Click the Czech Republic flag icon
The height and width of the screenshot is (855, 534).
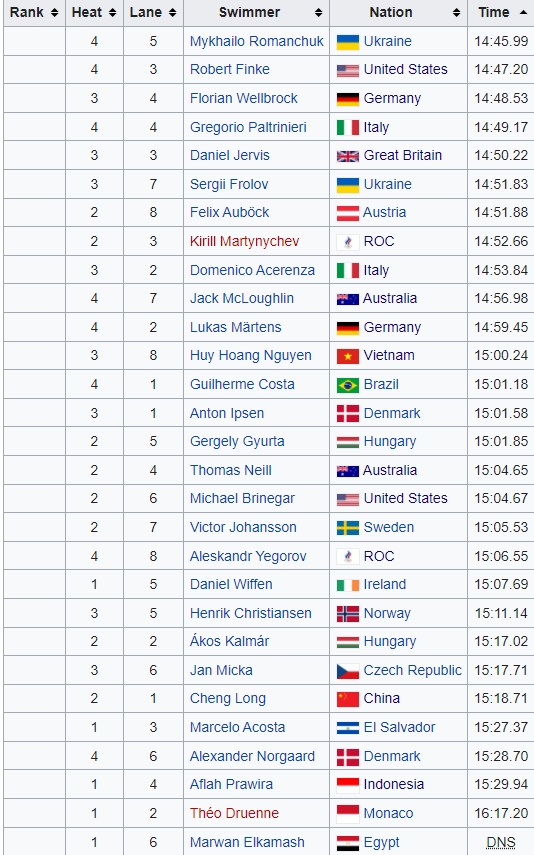(x=347, y=672)
